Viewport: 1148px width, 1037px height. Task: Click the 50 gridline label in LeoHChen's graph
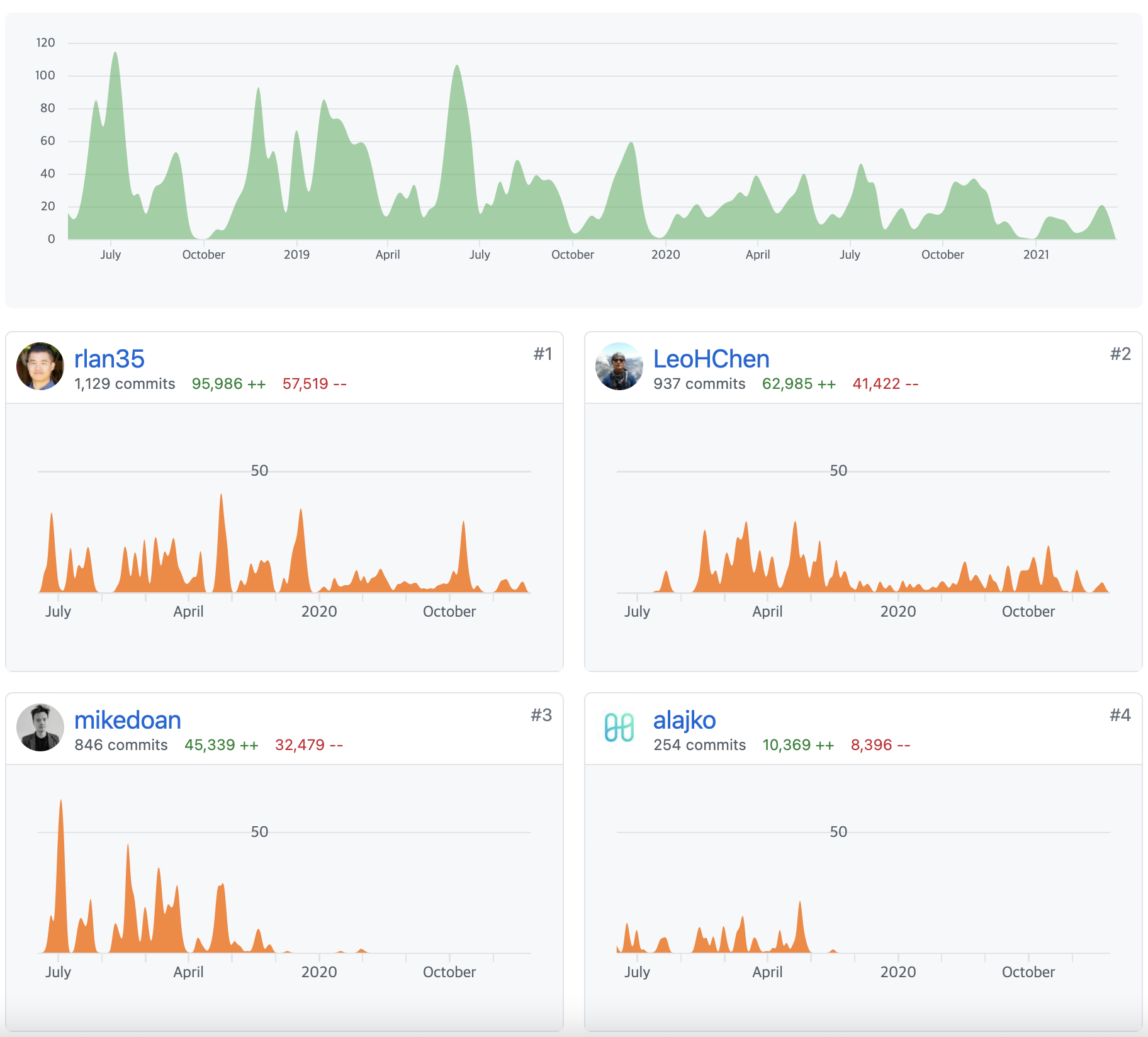(838, 471)
